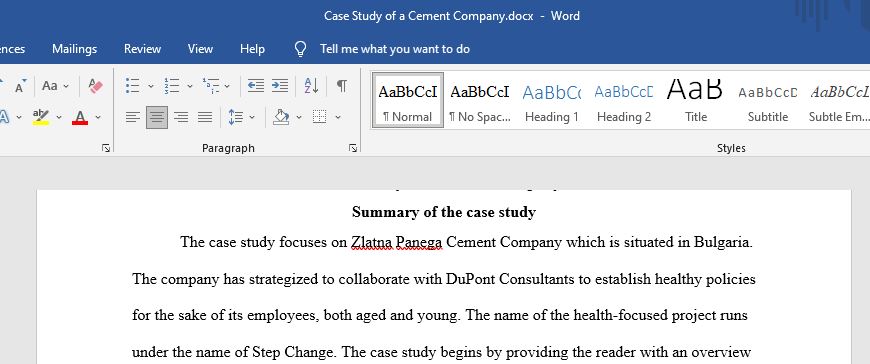
Task: Open the View tab
Action: click(200, 49)
